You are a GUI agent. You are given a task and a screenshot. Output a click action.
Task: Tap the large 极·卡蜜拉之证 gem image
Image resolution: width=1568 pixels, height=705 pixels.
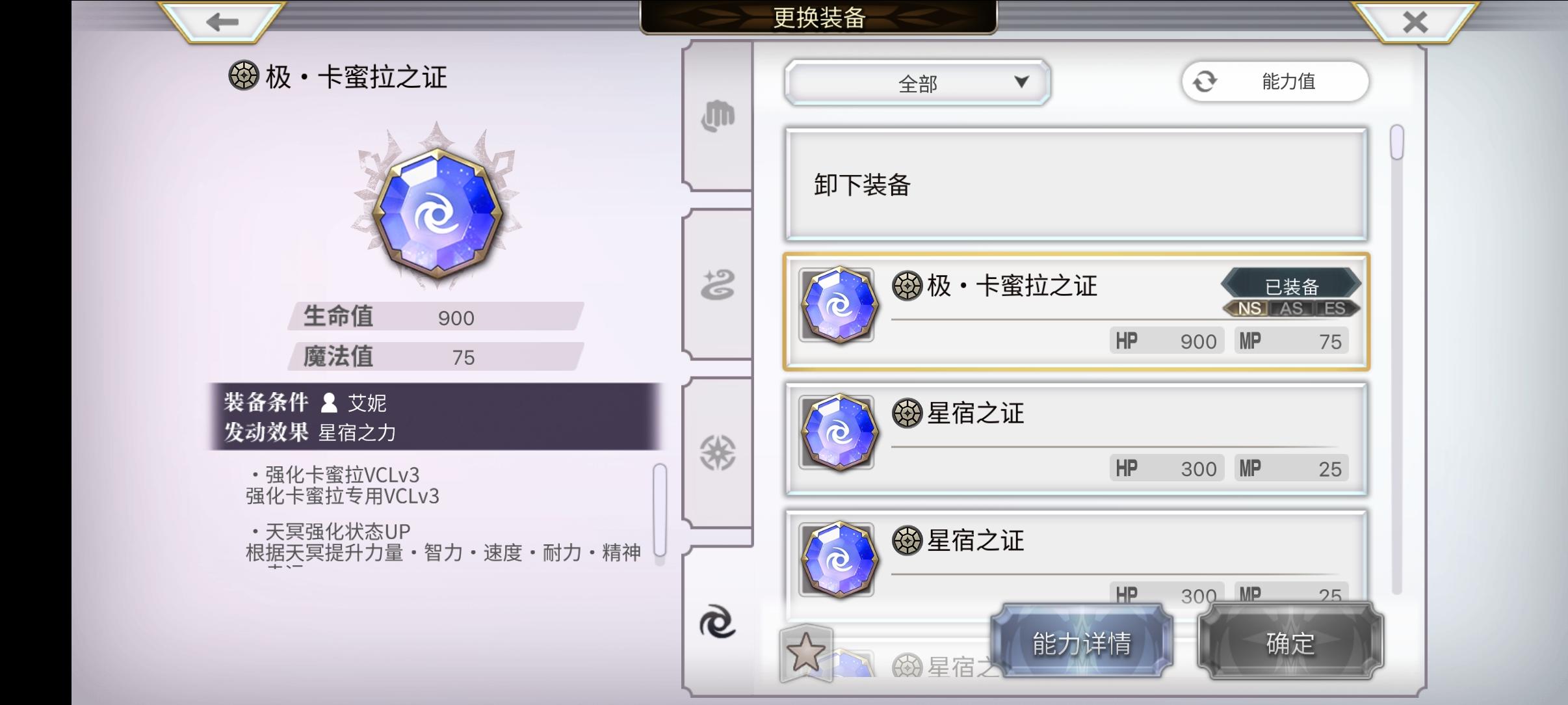coord(438,209)
